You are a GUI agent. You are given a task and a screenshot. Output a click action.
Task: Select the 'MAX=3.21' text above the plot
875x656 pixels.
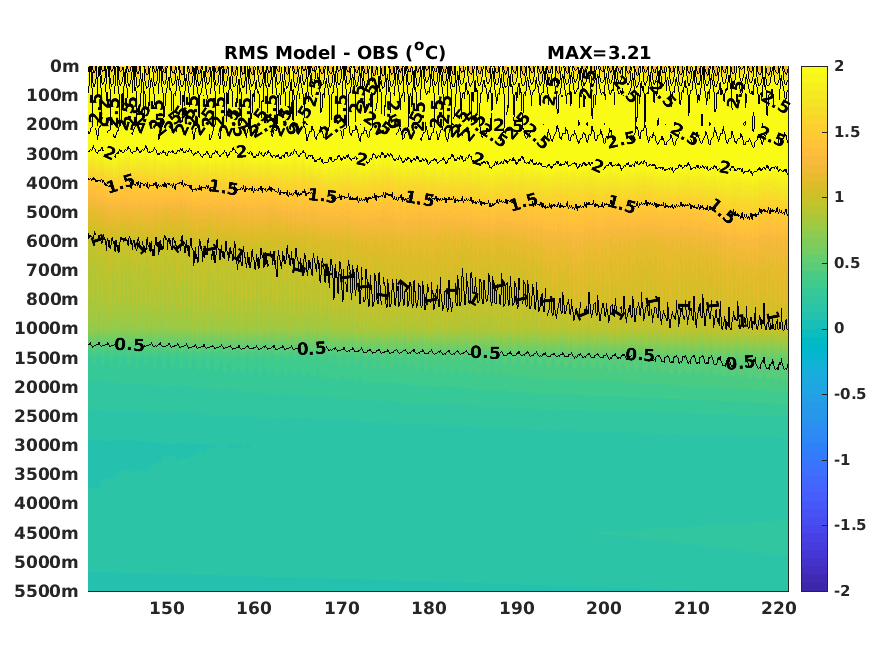click(x=599, y=53)
